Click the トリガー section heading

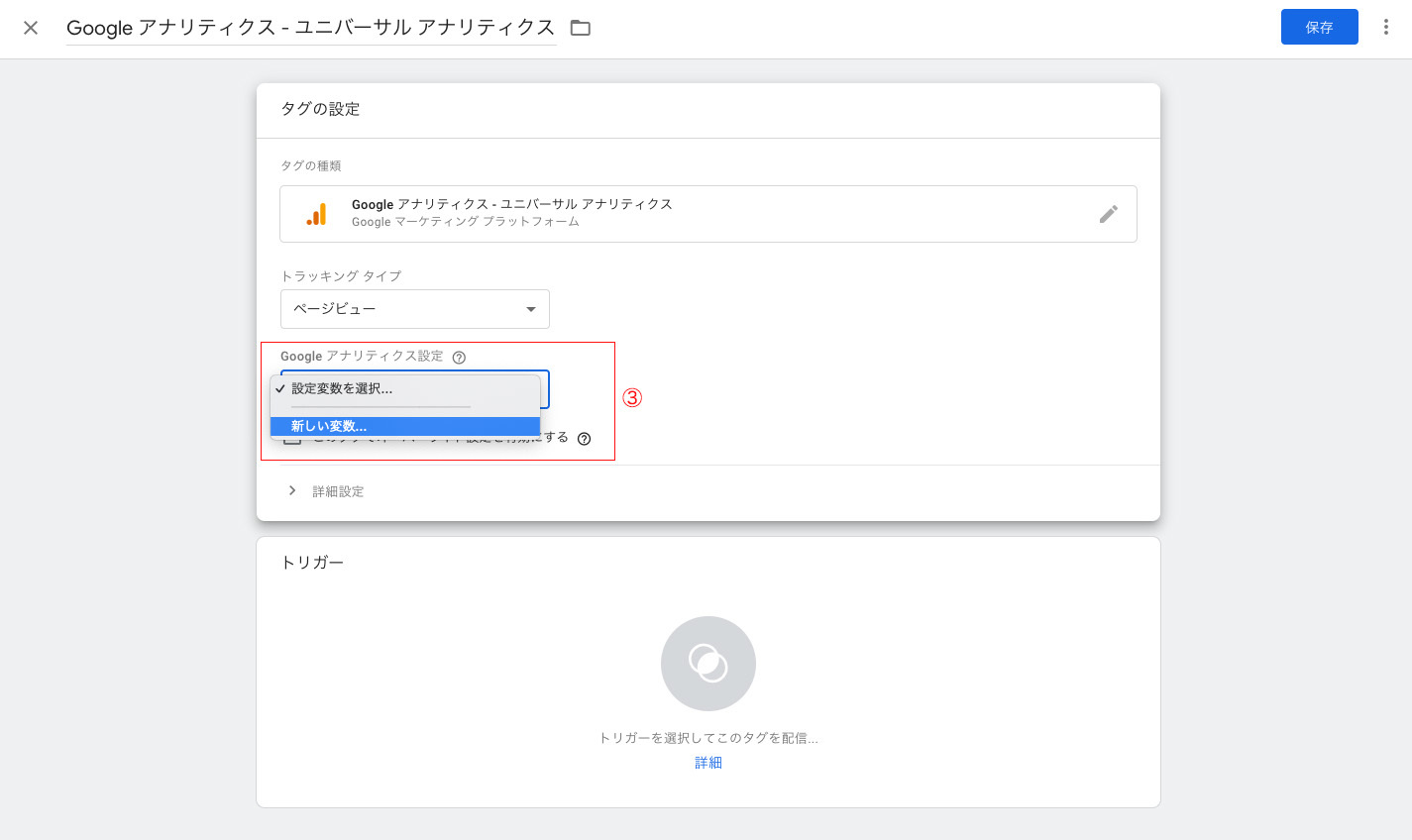coord(312,563)
